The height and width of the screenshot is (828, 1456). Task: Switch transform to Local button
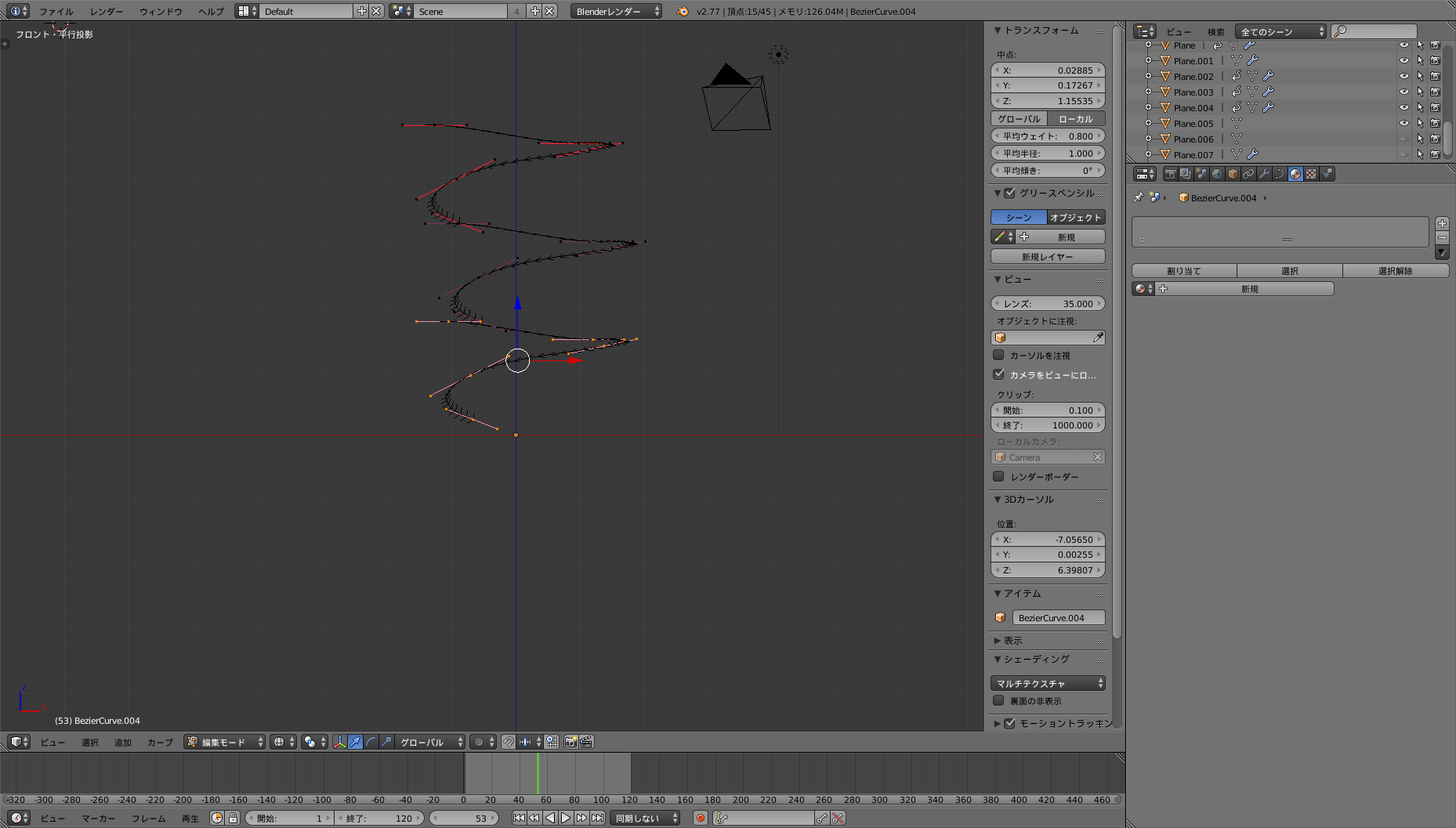coord(1076,118)
